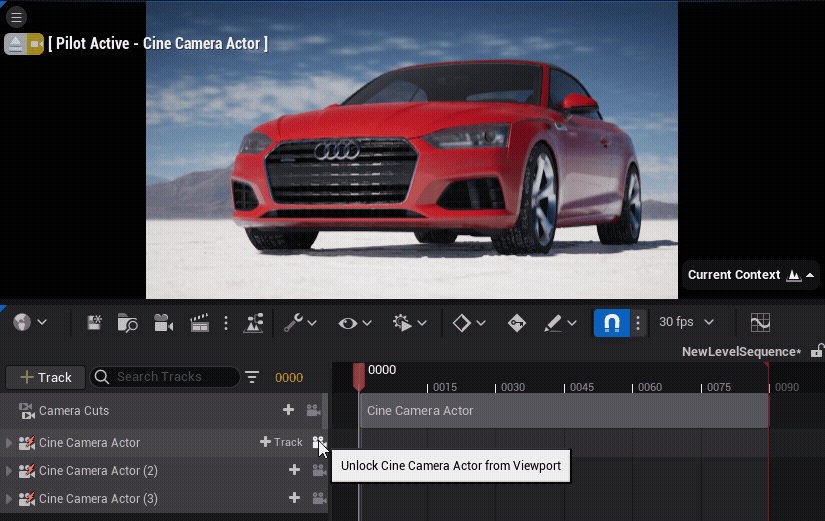This screenshot has height=521, width=825.
Task: Expand the Cine Camera Actor (2) track
Action: click(8, 470)
